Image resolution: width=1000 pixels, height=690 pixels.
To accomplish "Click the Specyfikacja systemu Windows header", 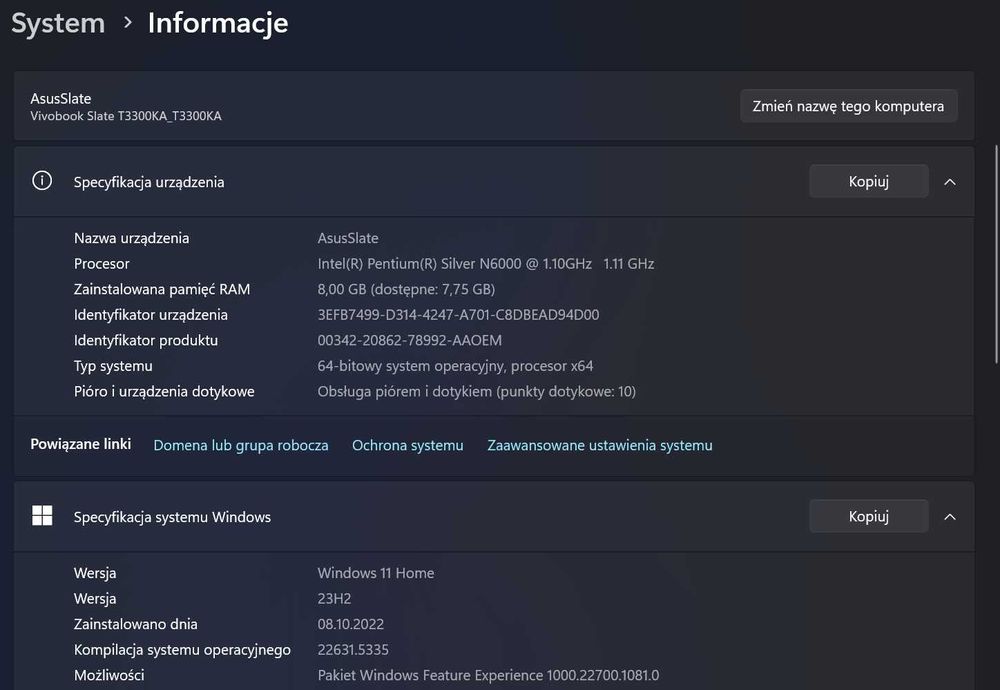I will tap(172, 517).
